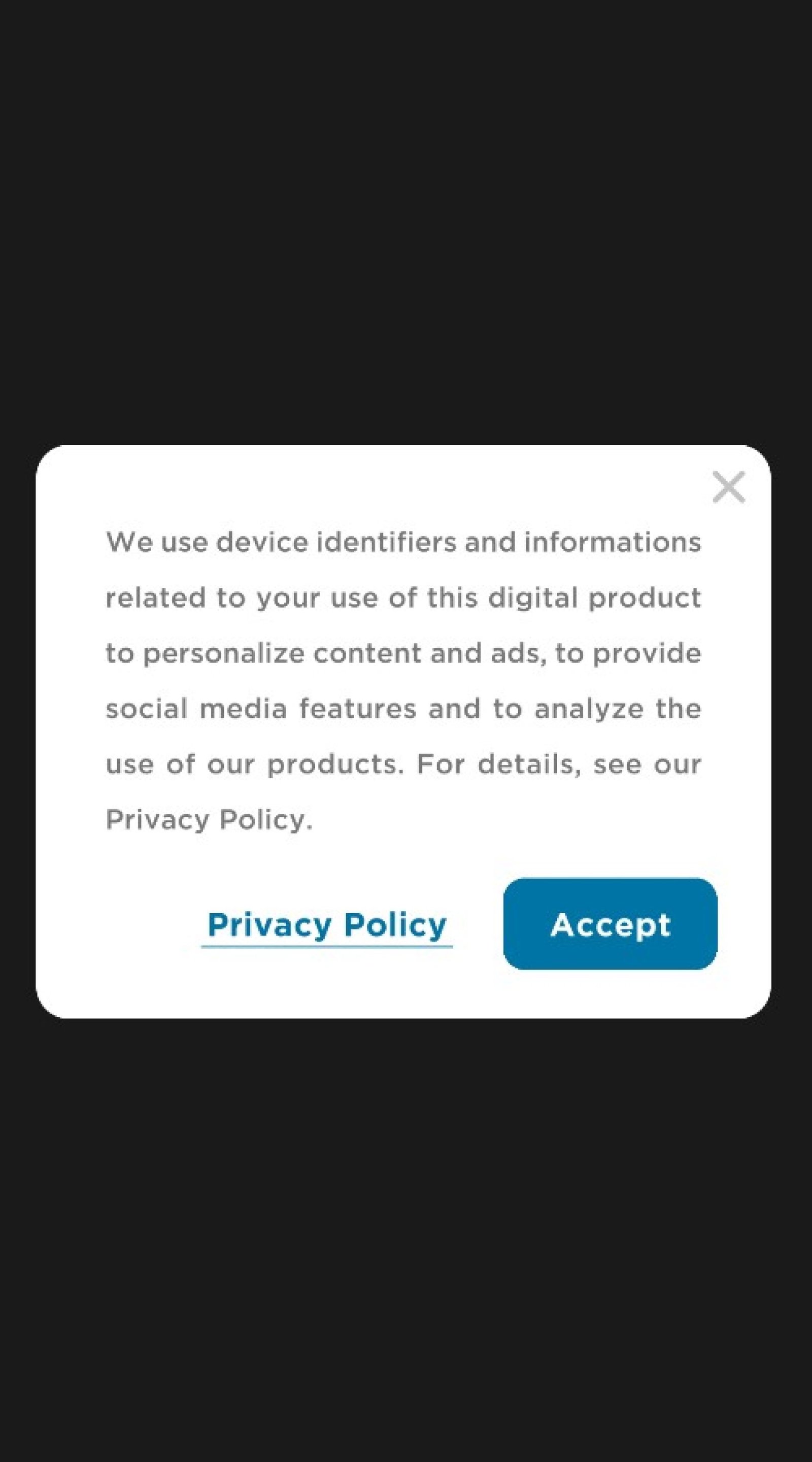Open the blue Privacy Policy link
This screenshot has height=1462, width=812.
(x=327, y=925)
